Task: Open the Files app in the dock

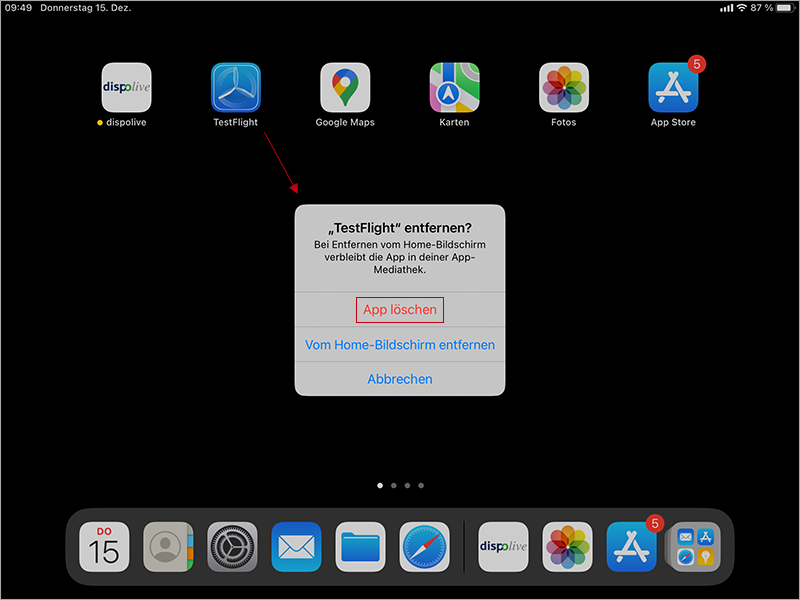Action: click(360, 546)
